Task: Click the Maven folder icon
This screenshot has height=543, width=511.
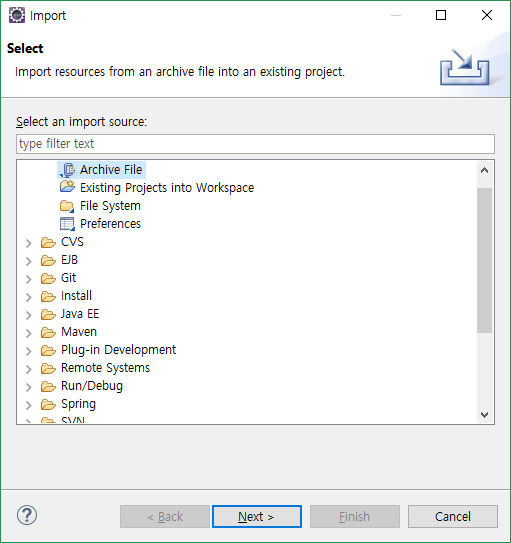Action: click(48, 332)
